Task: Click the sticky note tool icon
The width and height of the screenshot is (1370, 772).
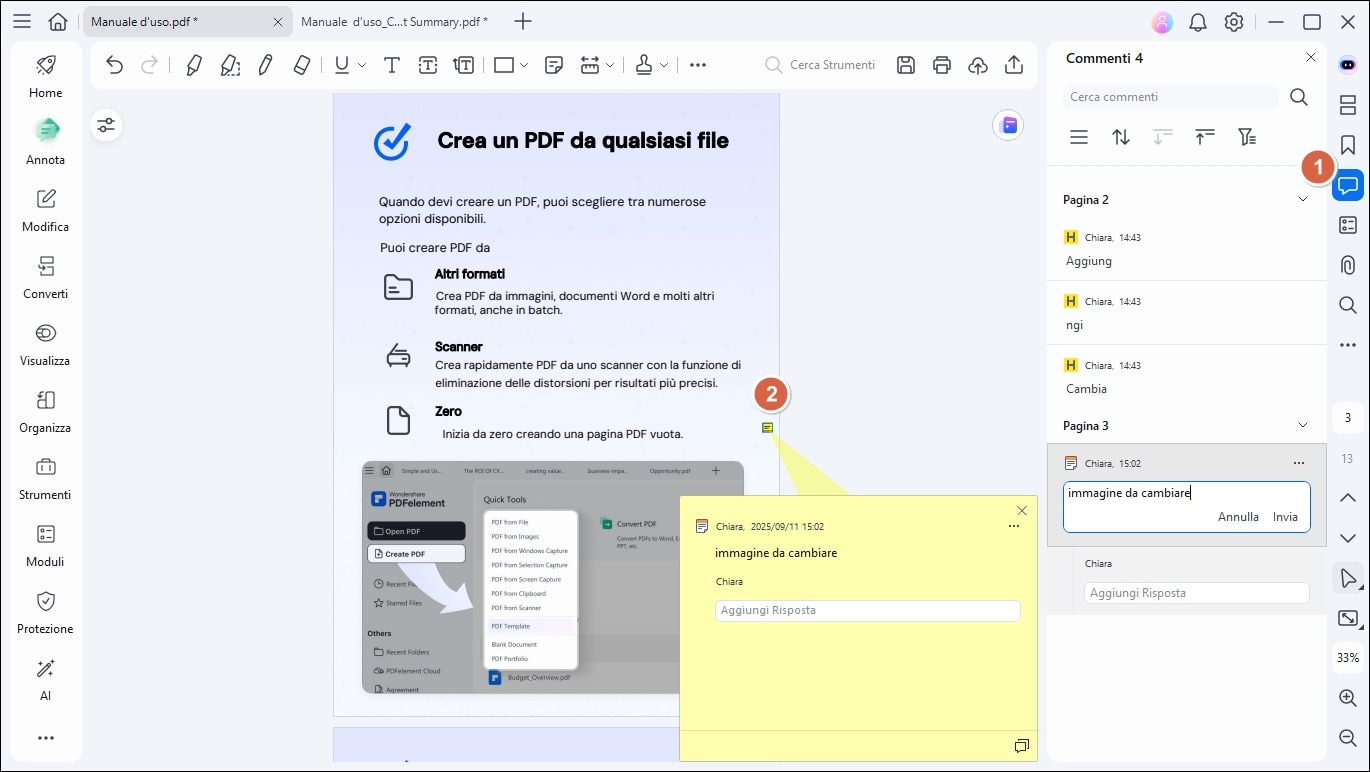Action: [554, 65]
